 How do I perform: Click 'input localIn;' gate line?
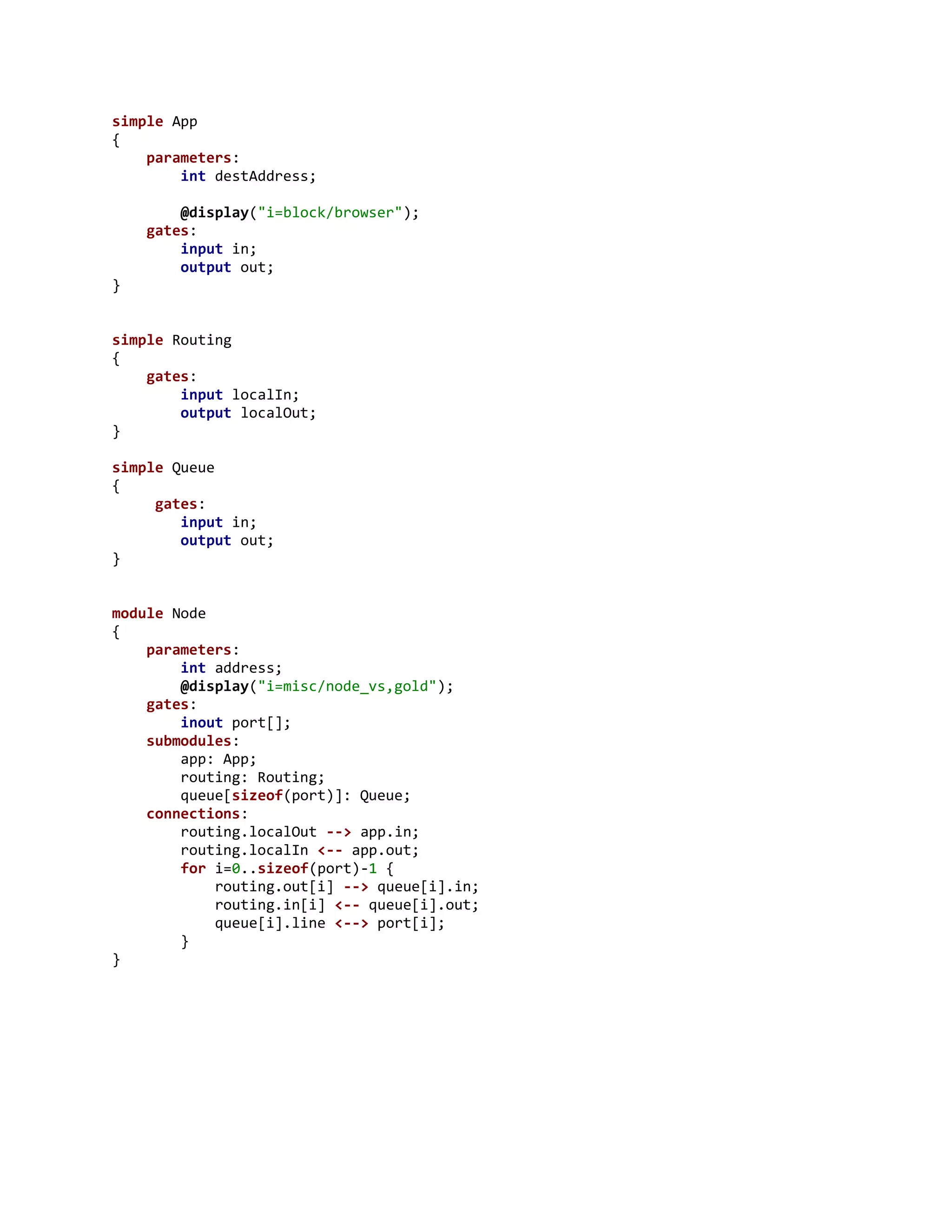click(240, 395)
